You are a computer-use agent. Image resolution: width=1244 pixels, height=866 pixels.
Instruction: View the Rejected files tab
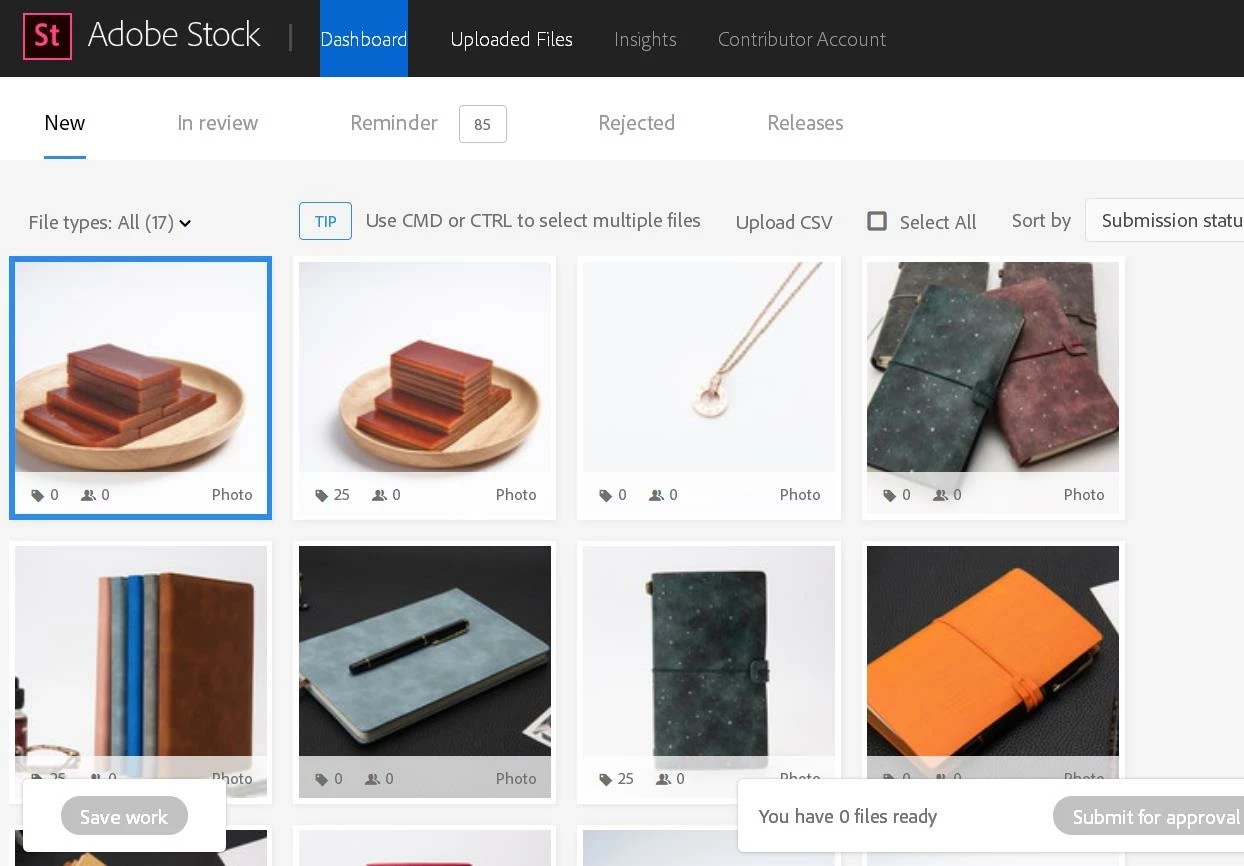(636, 123)
